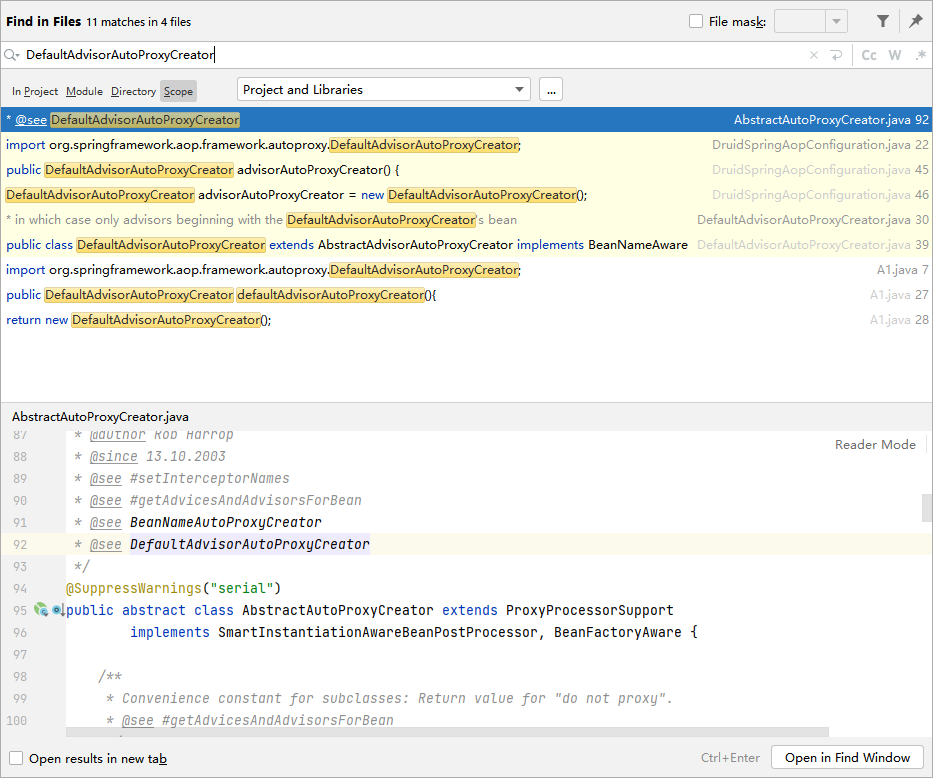Click horizontal scrollbar in code preview
The width and height of the screenshot is (933, 778).
click(x=447, y=732)
